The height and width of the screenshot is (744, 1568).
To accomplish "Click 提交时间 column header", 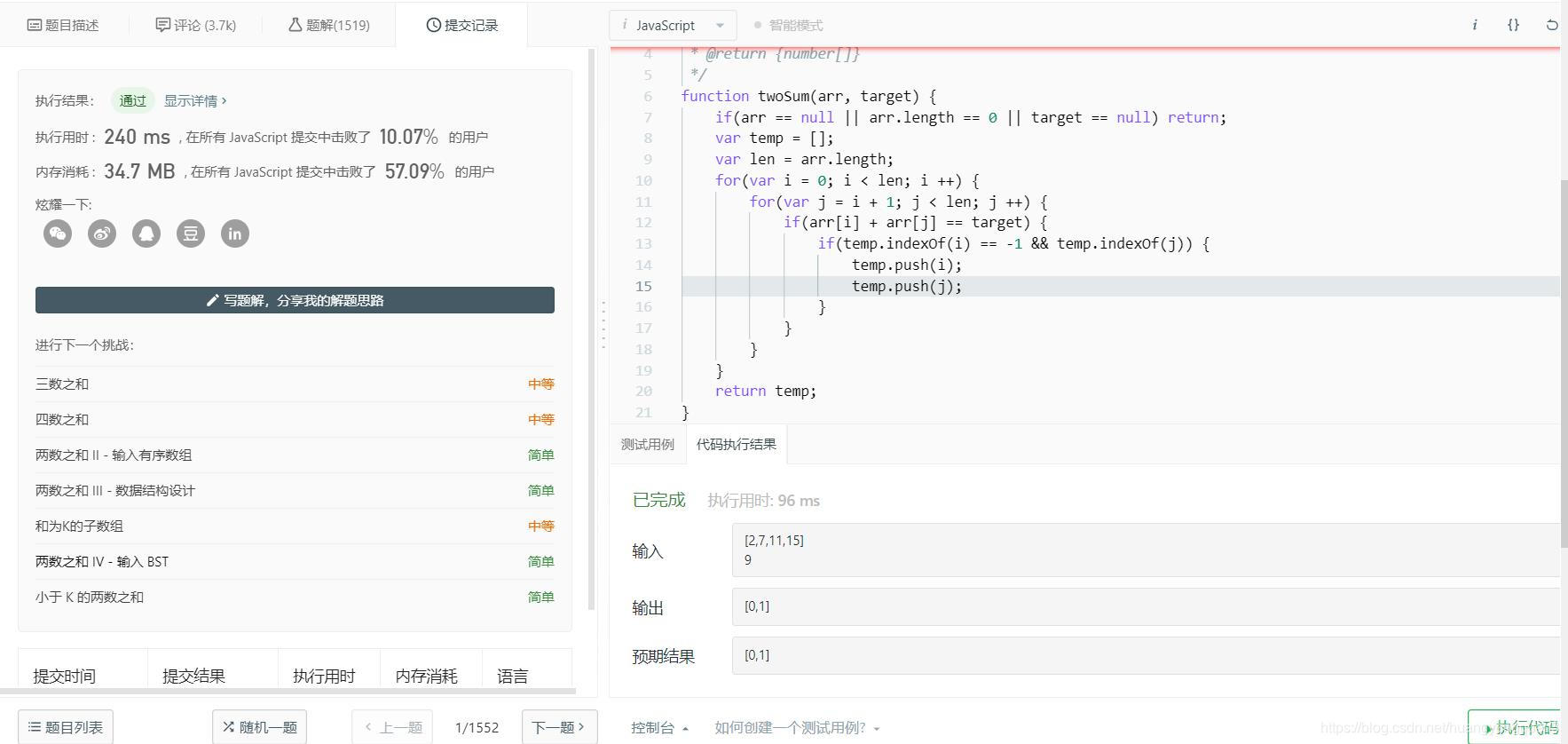I will pos(64,676).
